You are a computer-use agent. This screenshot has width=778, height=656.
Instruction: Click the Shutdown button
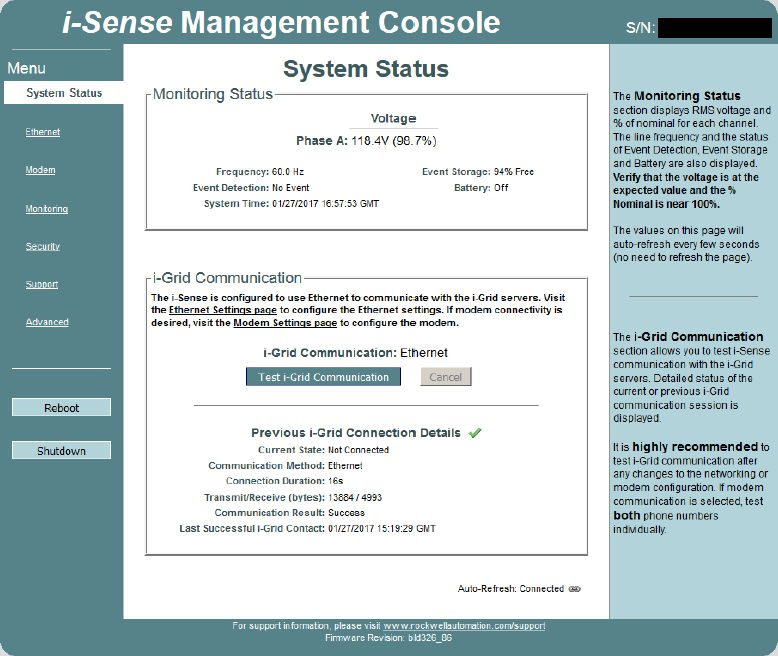point(62,450)
